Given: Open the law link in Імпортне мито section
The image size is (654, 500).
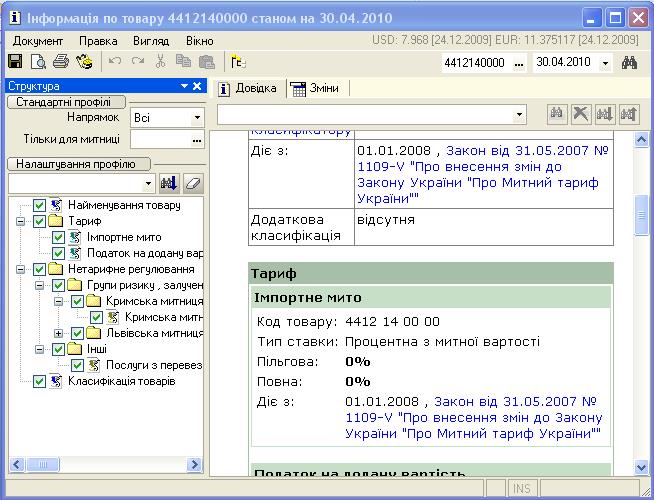Looking at the screenshot, I should (x=474, y=417).
